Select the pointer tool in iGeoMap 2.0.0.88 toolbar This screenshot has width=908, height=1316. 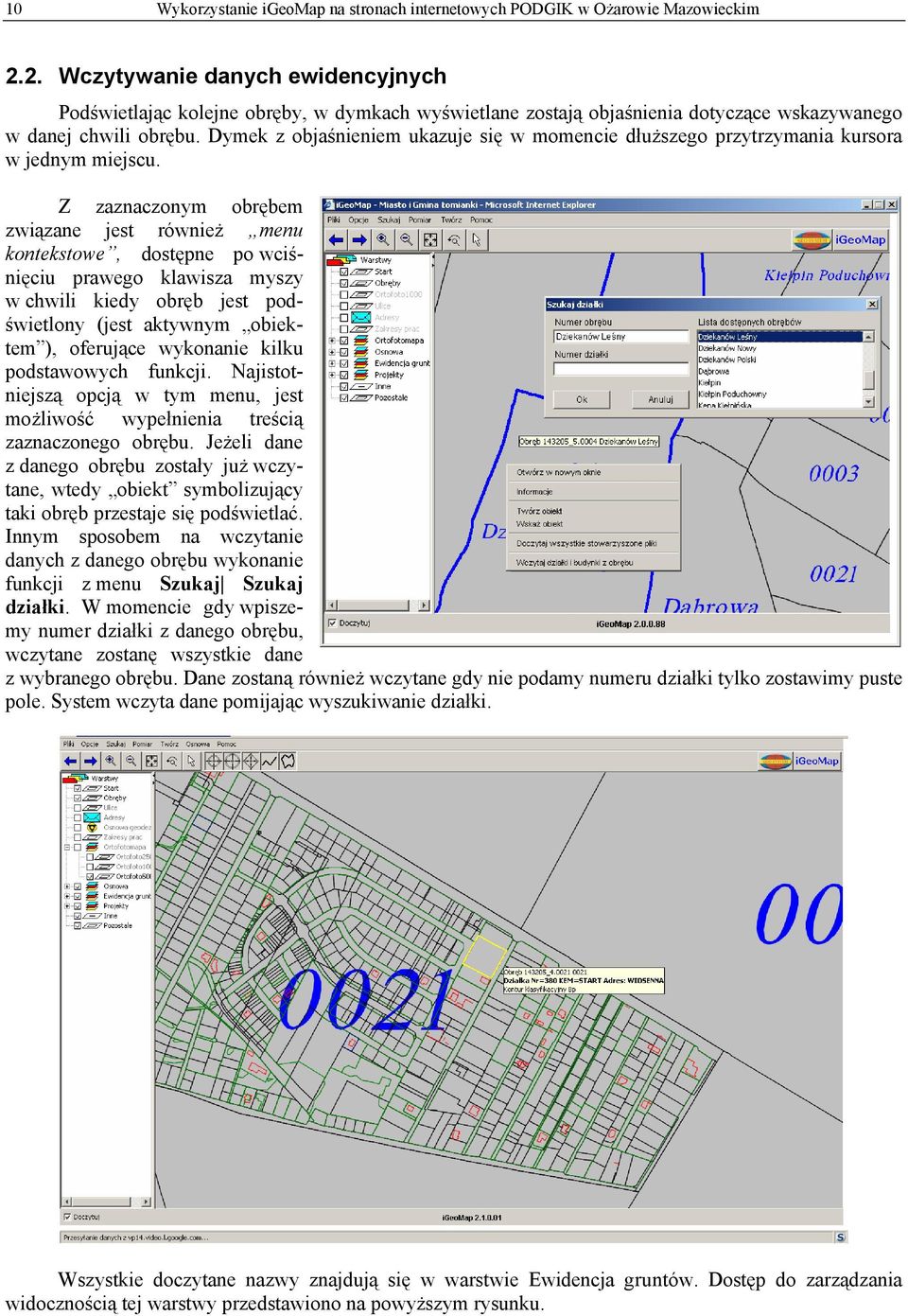click(477, 239)
